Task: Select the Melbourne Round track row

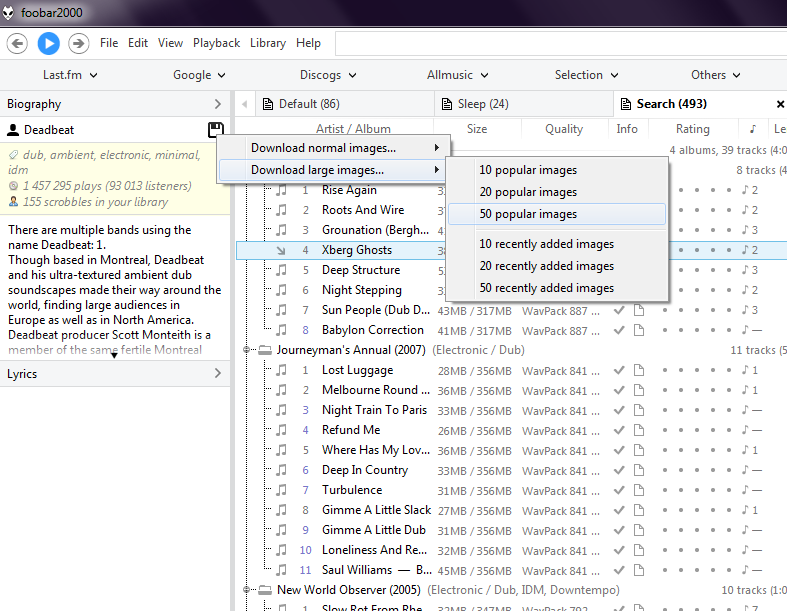Action: [369, 390]
